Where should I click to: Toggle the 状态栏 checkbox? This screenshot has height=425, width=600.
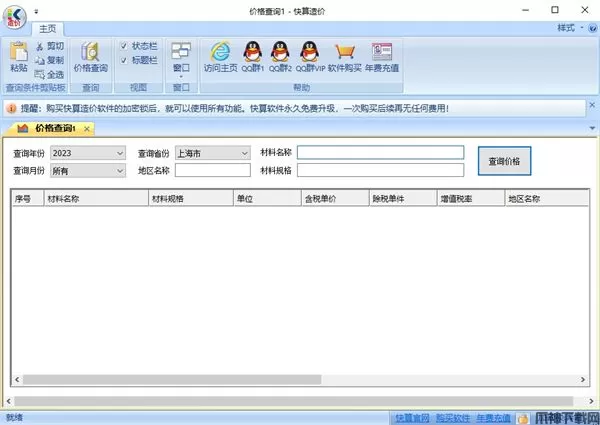(x=124, y=46)
